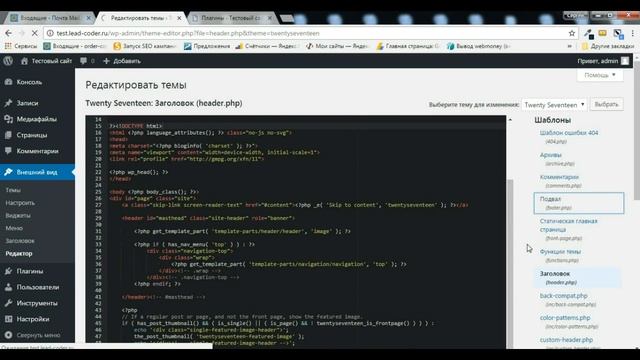Open the comments bubble in admin bar
This screenshot has height=360, width=640.
pyautogui.click(x=87, y=61)
